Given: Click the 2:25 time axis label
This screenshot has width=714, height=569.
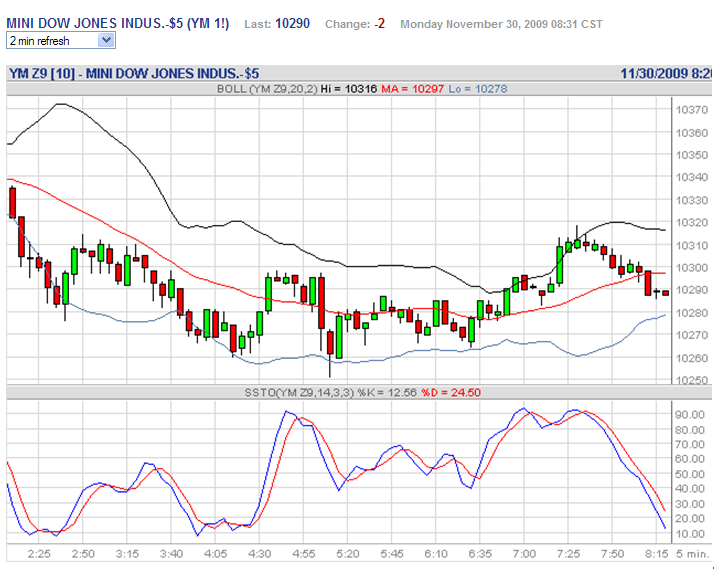Looking at the screenshot, I should (x=39, y=554).
